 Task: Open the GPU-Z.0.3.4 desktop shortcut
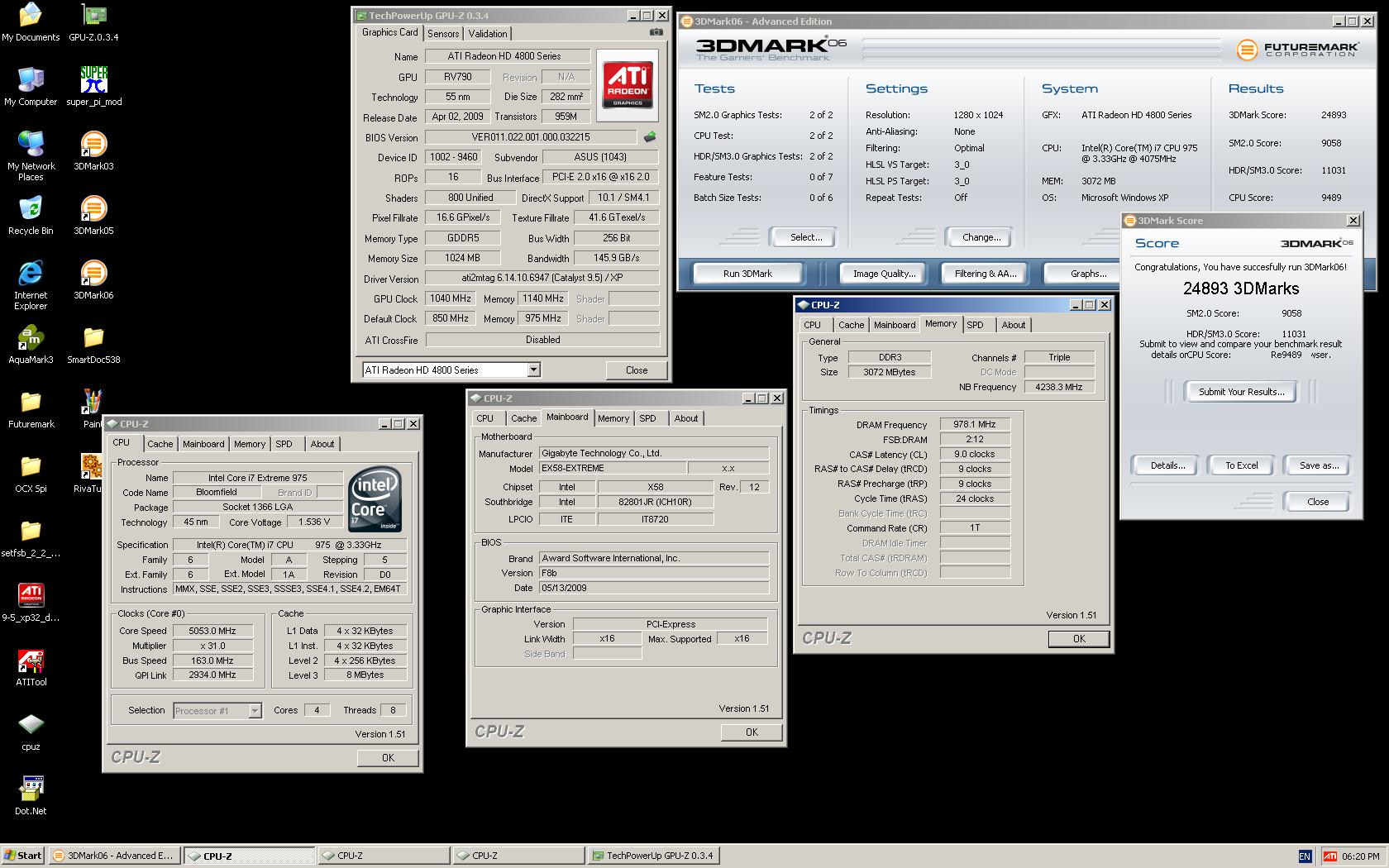(93, 22)
